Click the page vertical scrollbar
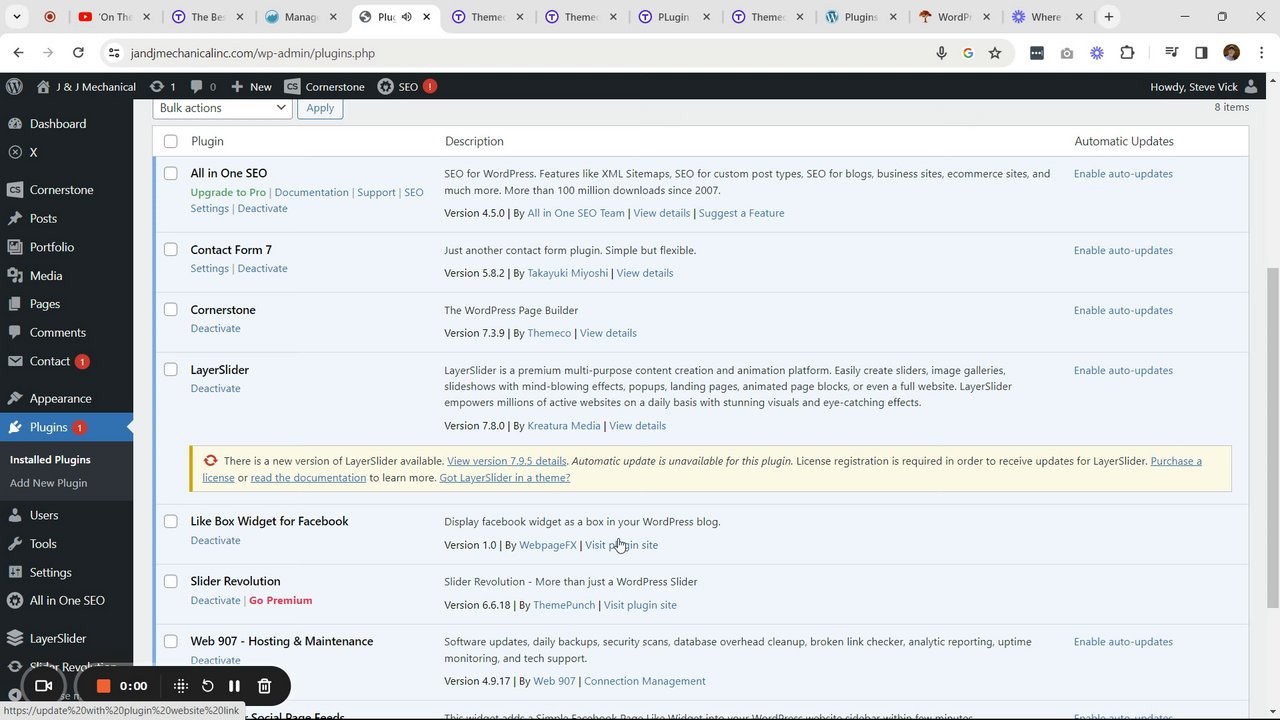 pyautogui.click(x=1273, y=437)
